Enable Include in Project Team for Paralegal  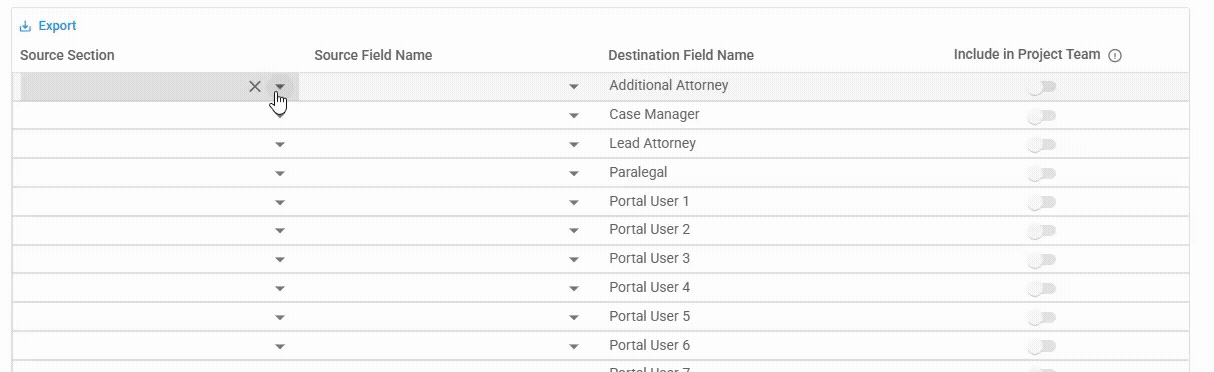tap(1042, 174)
